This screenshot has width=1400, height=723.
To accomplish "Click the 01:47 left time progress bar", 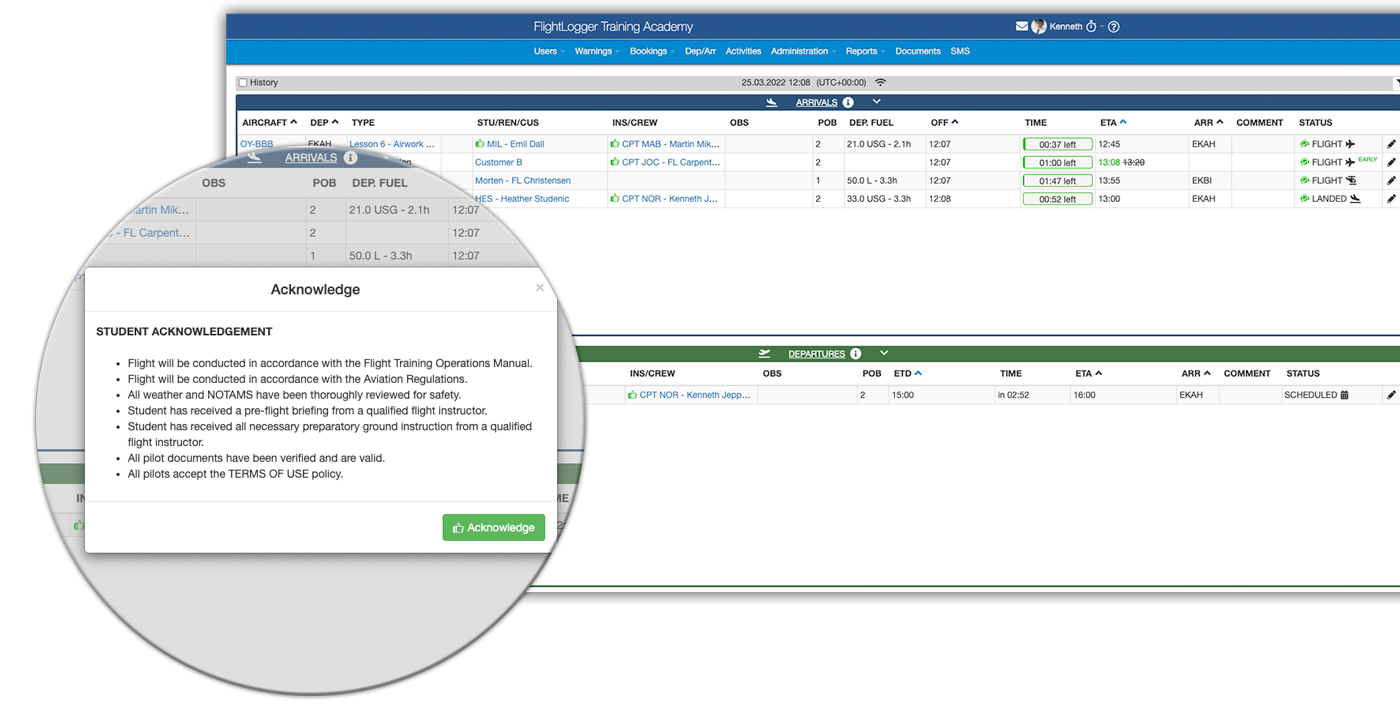I will tap(1057, 181).
